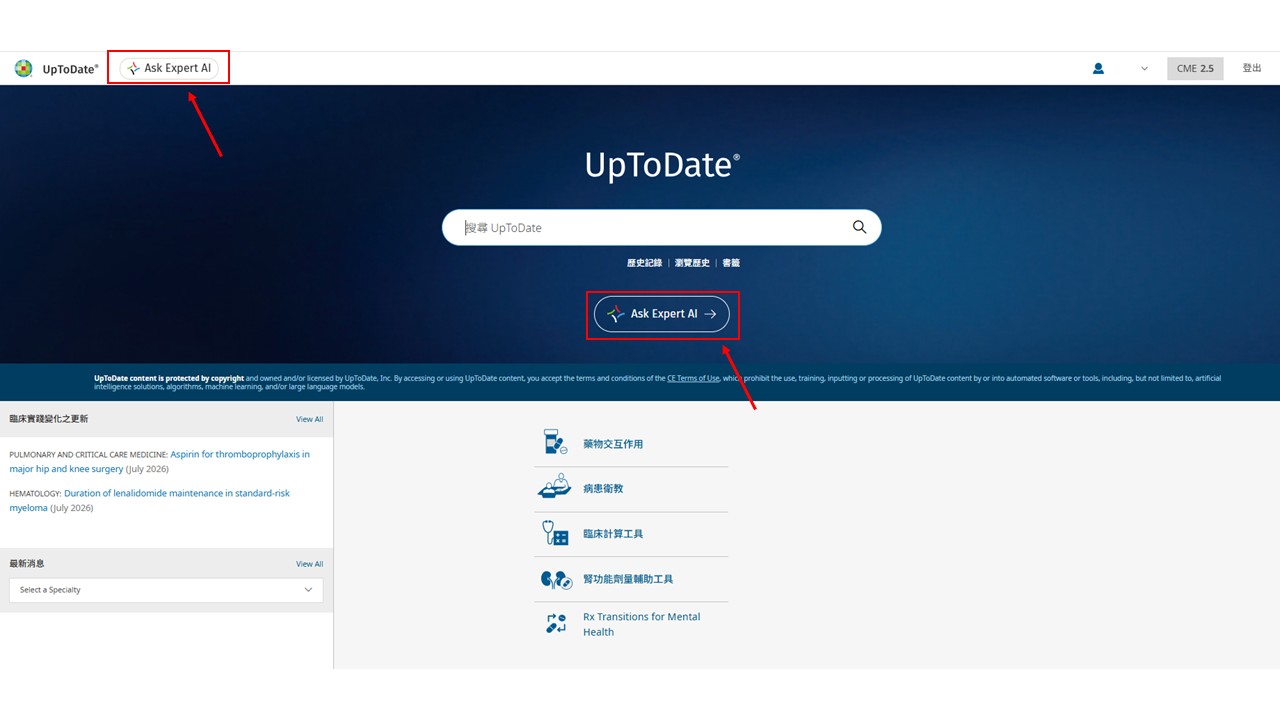Click the 臨床計算工具 stethoscope calculator icon
The width and height of the screenshot is (1280, 720).
(x=555, y=533)
